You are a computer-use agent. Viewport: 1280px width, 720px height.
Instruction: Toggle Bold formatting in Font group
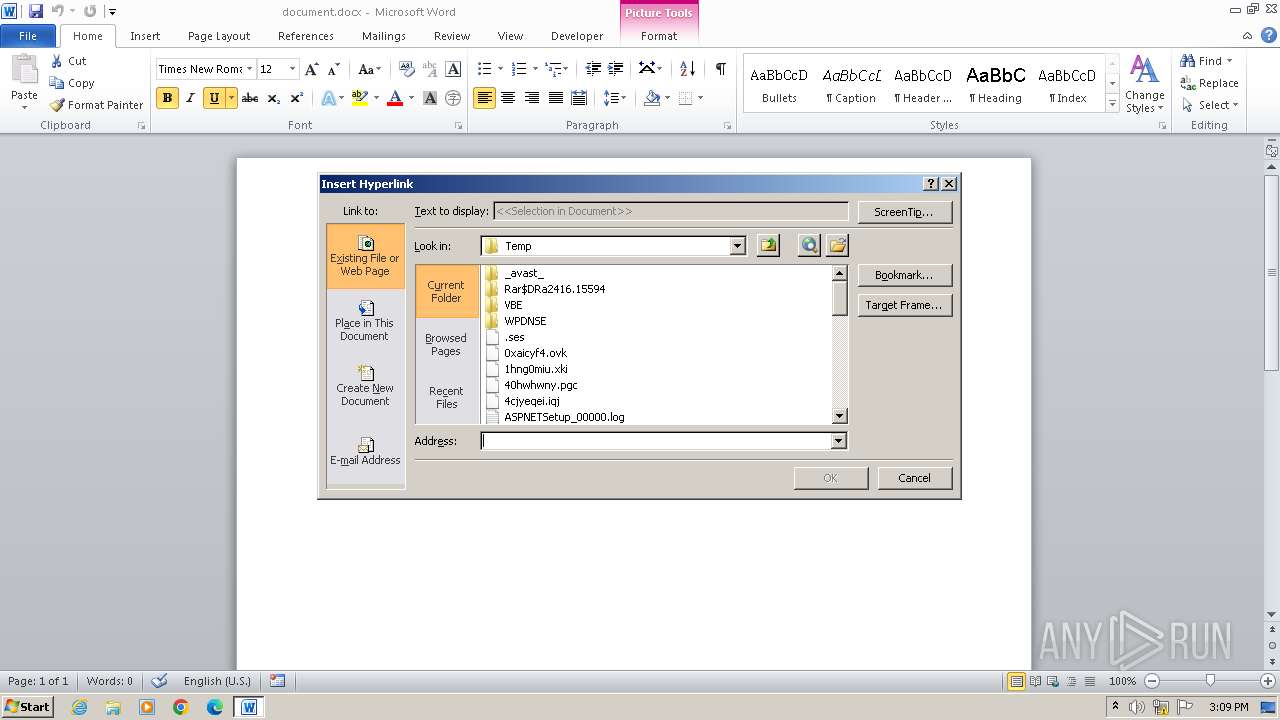point(167,98)
